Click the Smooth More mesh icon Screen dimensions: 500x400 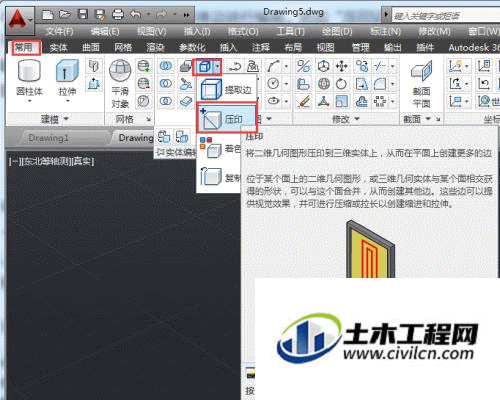pos(144,66)
